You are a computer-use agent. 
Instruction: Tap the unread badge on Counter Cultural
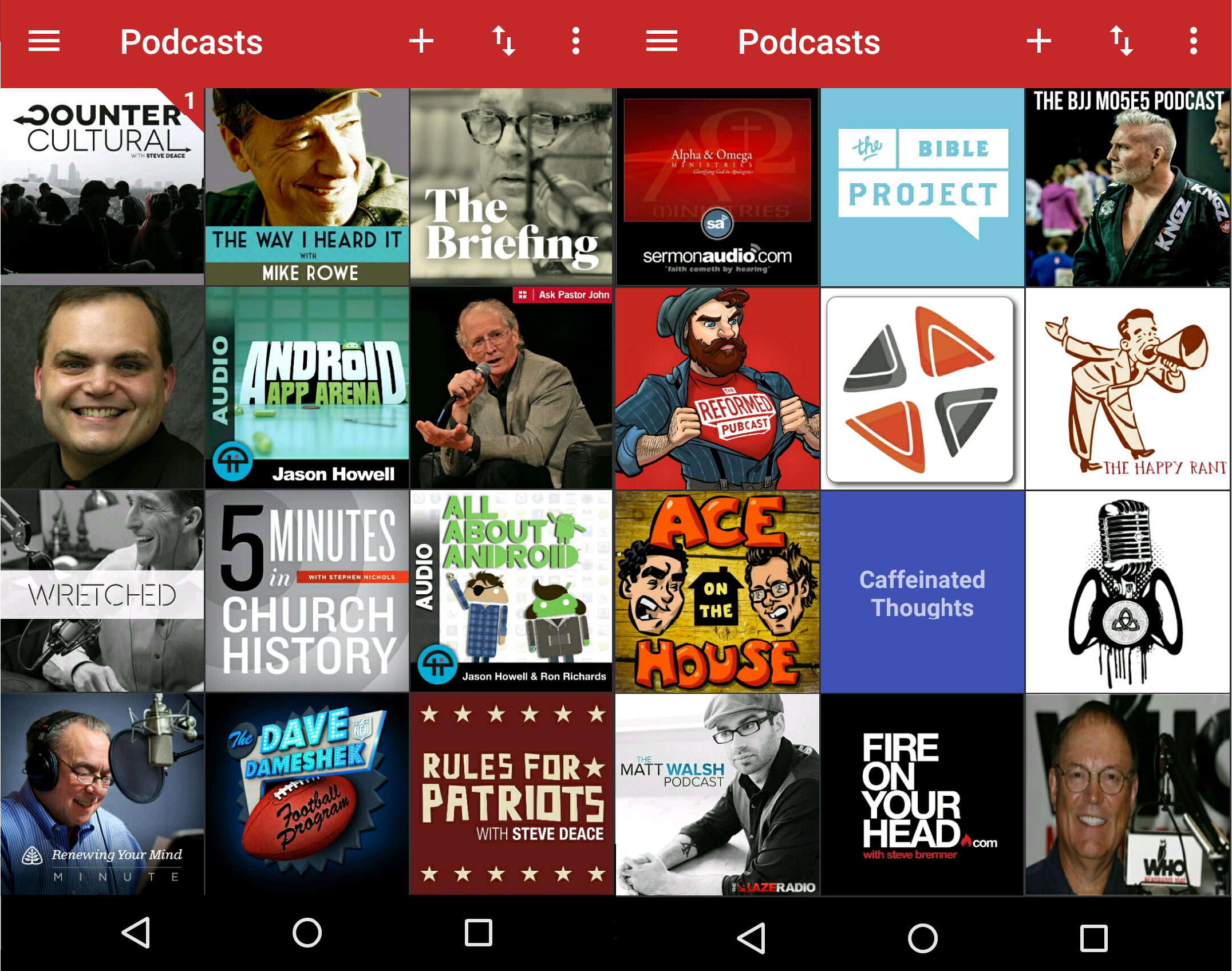coord(188,102)
